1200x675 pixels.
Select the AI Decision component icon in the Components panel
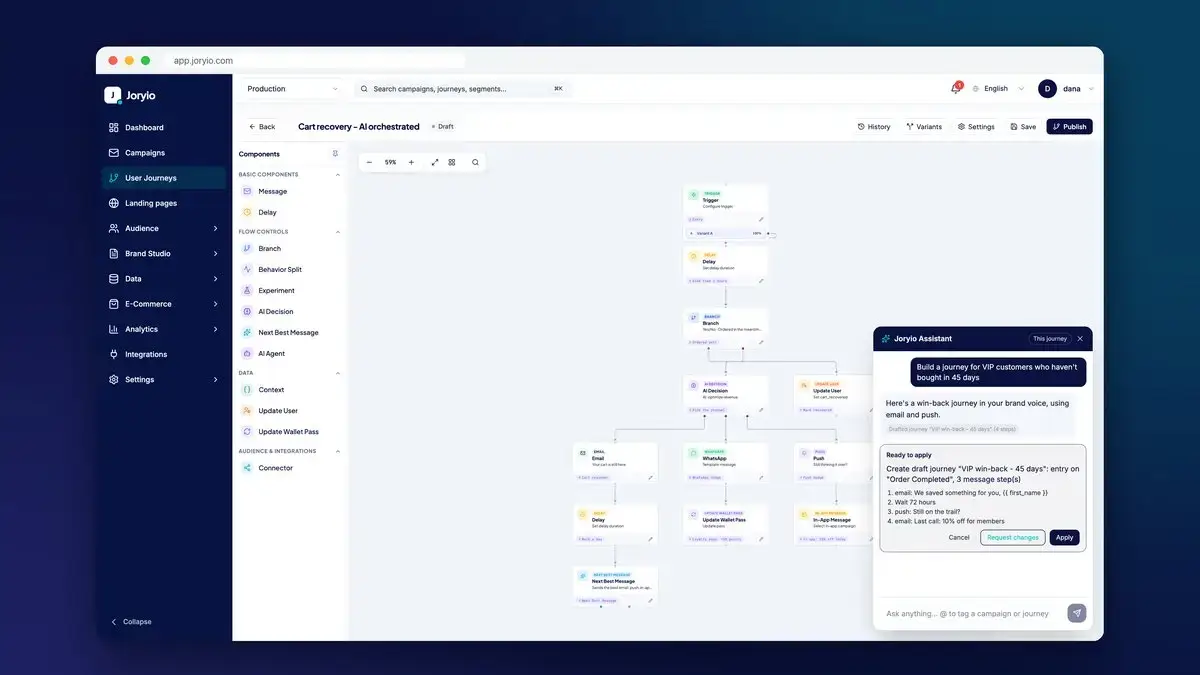click(247, 311)
